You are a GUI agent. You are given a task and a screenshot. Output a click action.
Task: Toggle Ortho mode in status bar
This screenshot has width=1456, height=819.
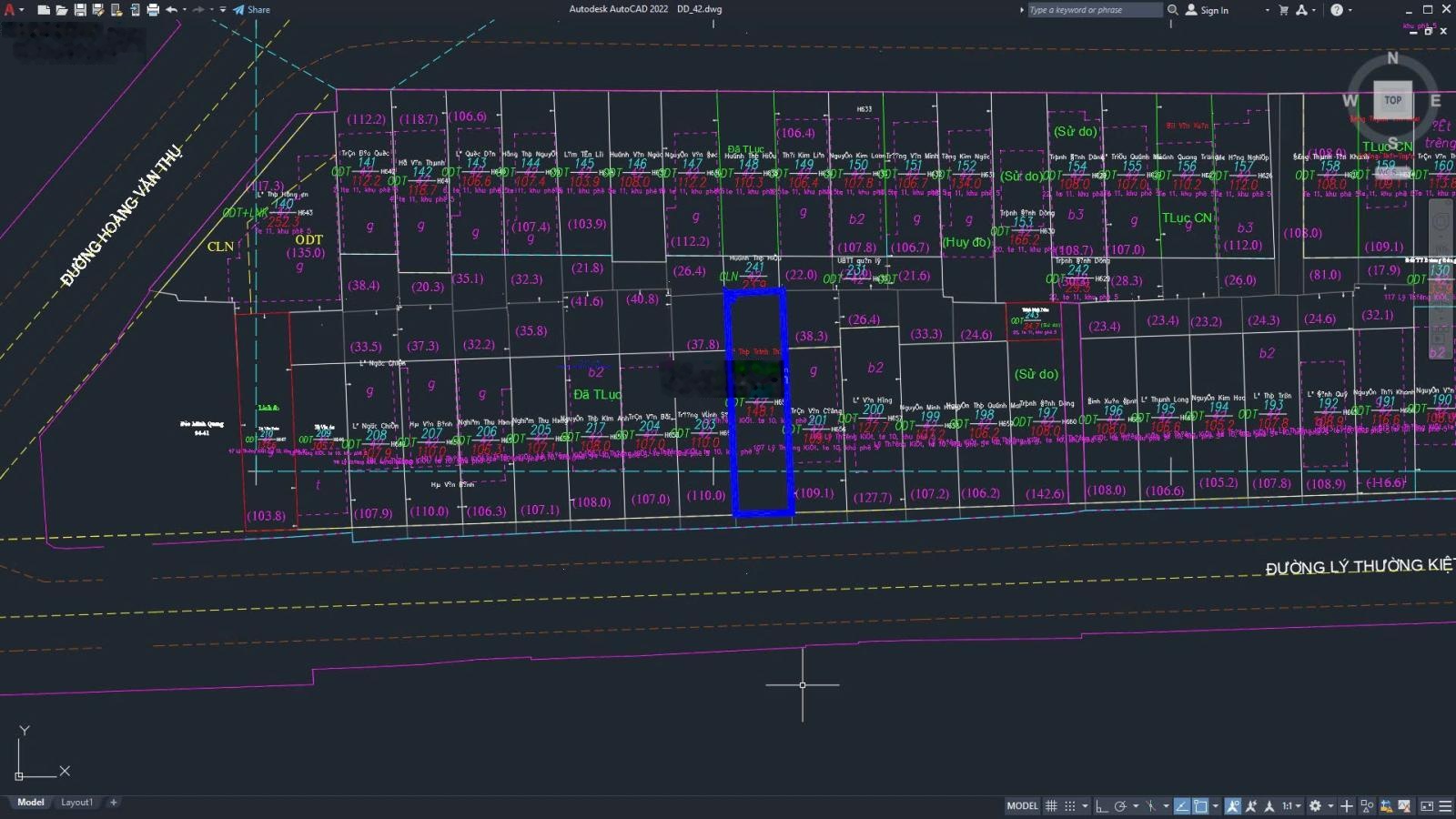click(1101, 806)
